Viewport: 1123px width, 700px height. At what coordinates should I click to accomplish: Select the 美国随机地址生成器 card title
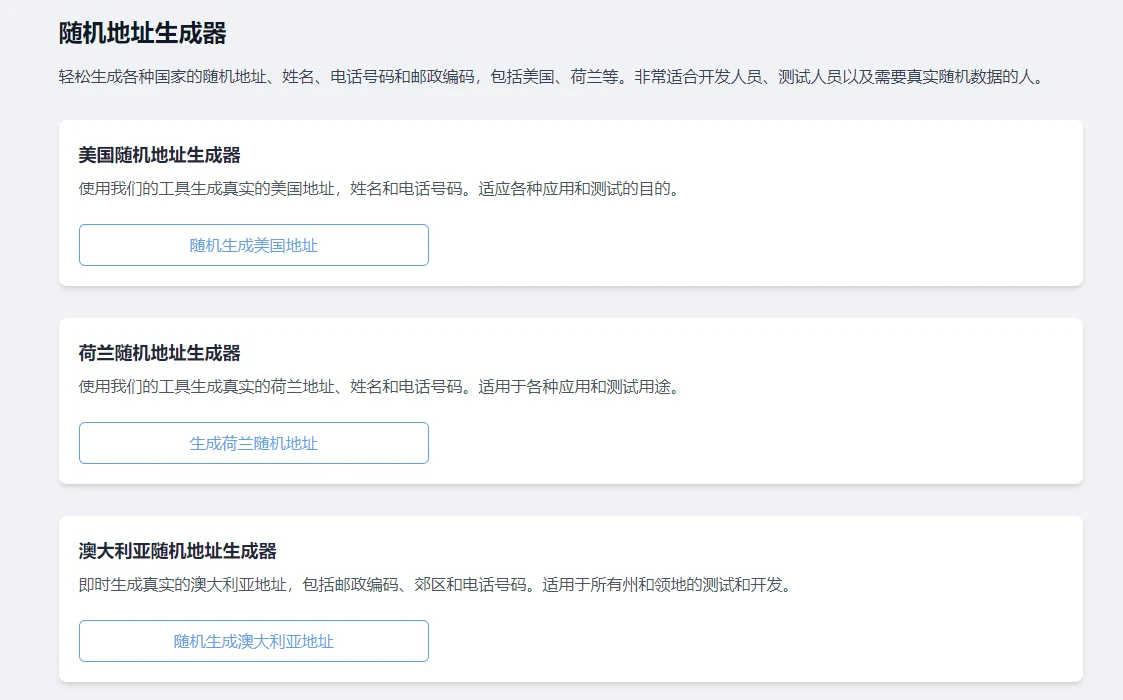(x=160, y=155)
